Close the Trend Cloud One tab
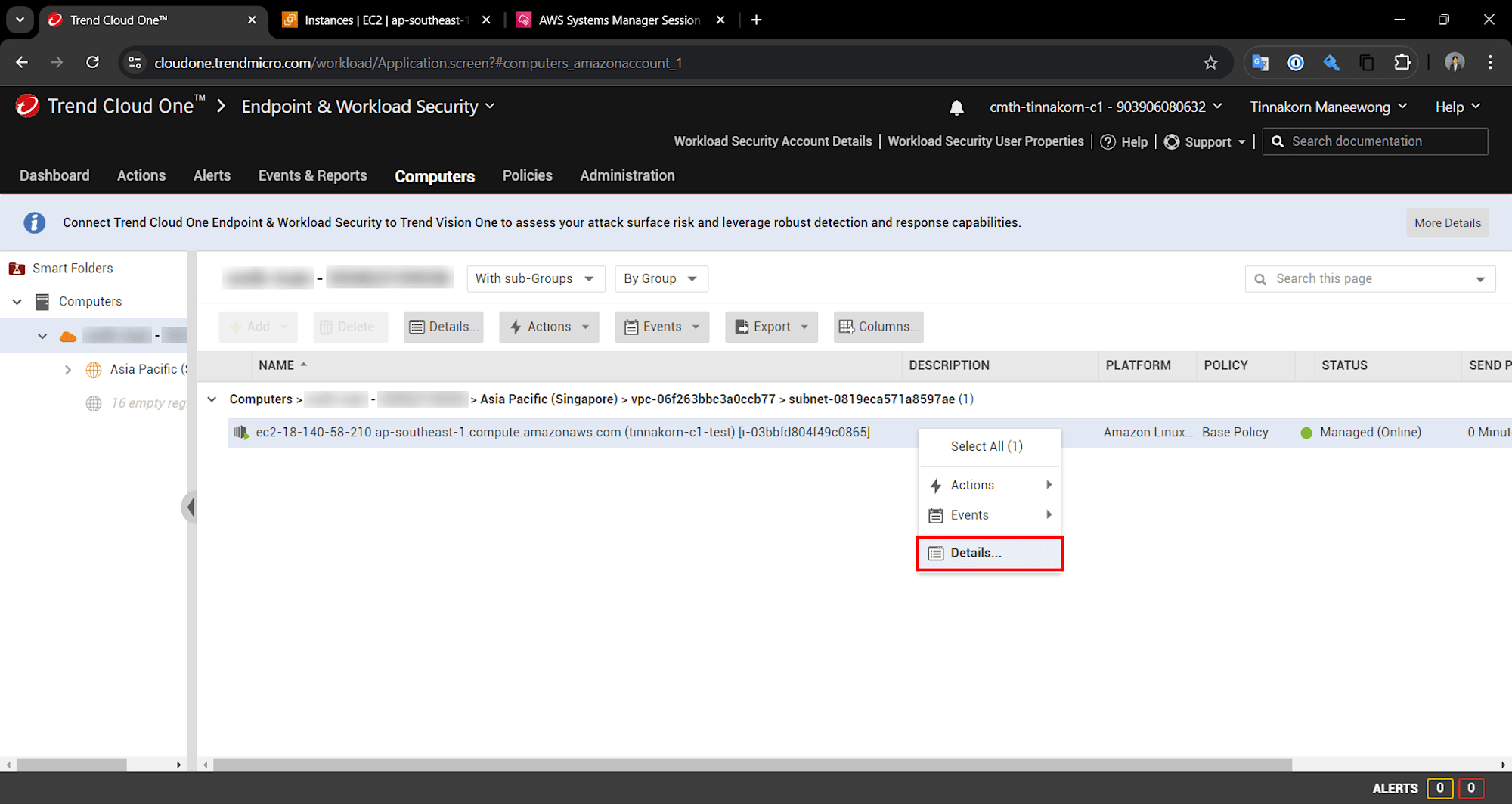The width and height of the screenshot is (1512, 804). tap(252, 20)
